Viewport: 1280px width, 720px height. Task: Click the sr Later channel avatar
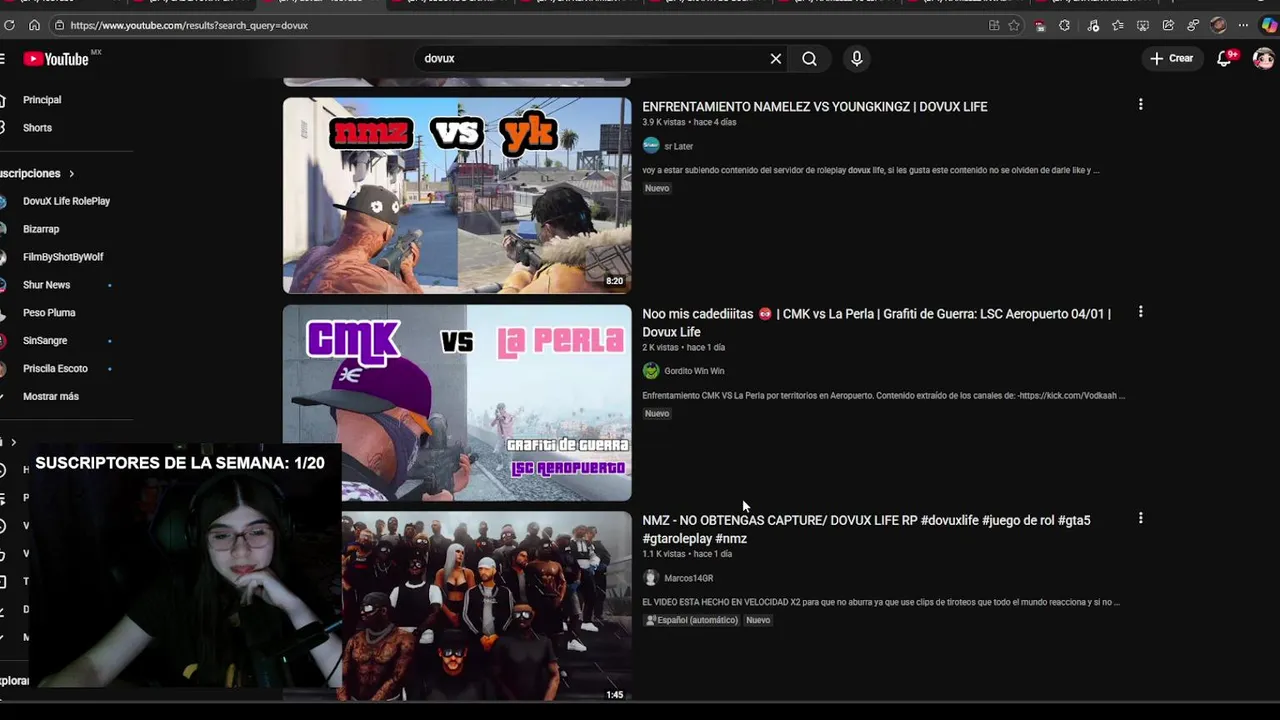tap(651, 146)
